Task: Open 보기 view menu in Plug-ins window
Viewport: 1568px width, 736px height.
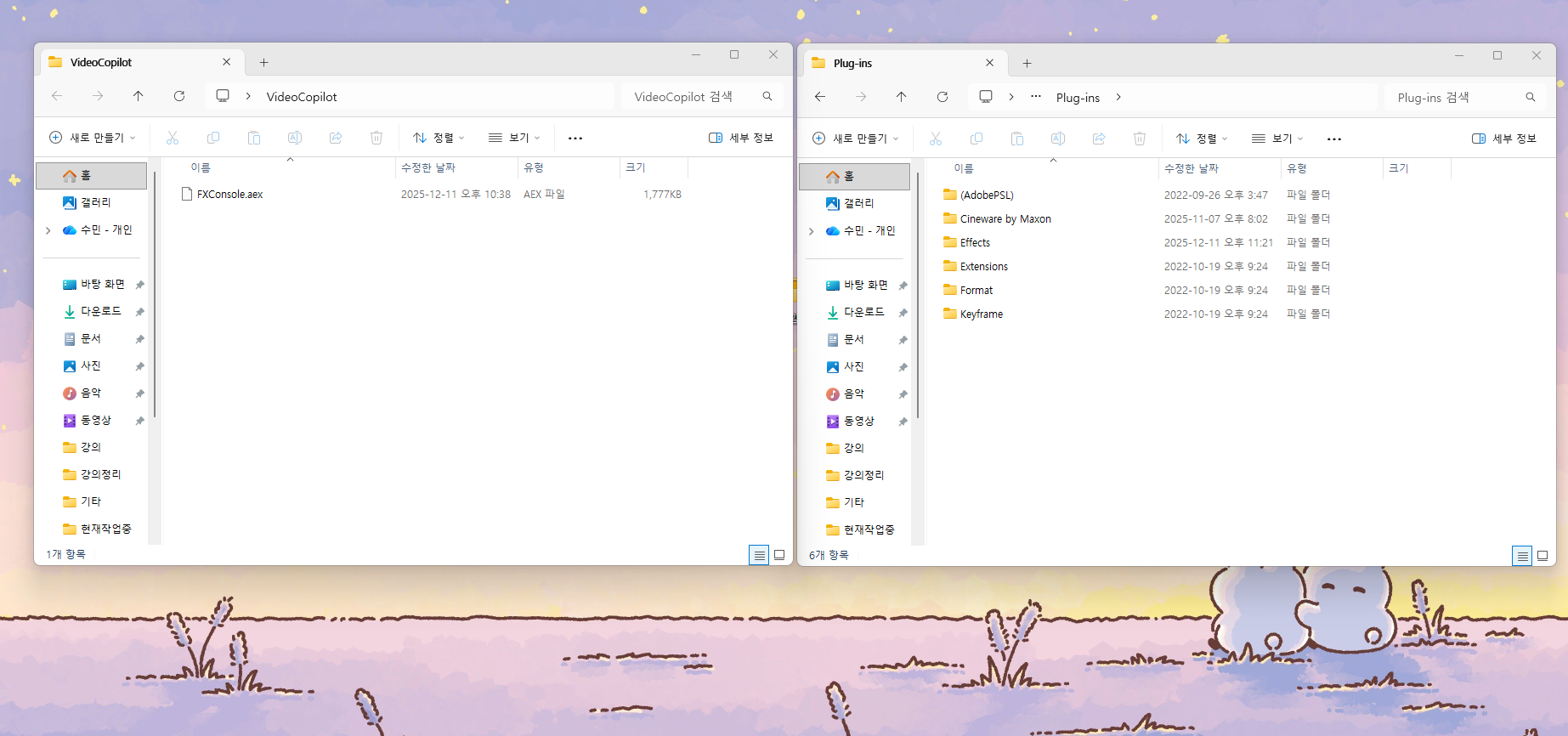Action: [x=1277, y=139]
